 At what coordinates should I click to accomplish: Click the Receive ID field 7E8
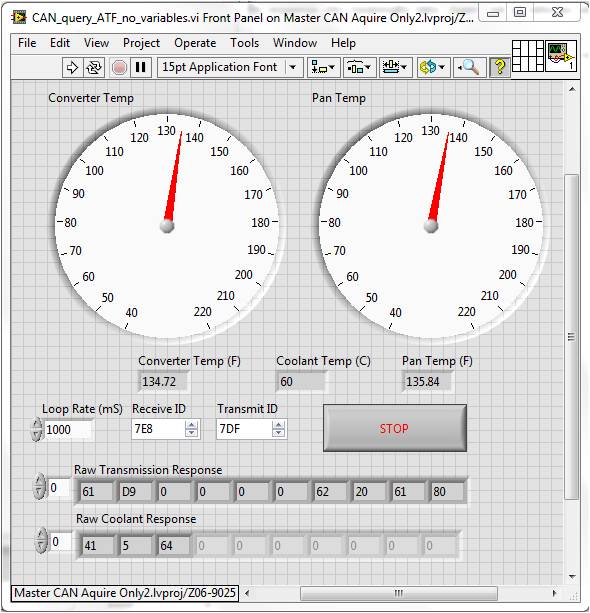(158, 429)
